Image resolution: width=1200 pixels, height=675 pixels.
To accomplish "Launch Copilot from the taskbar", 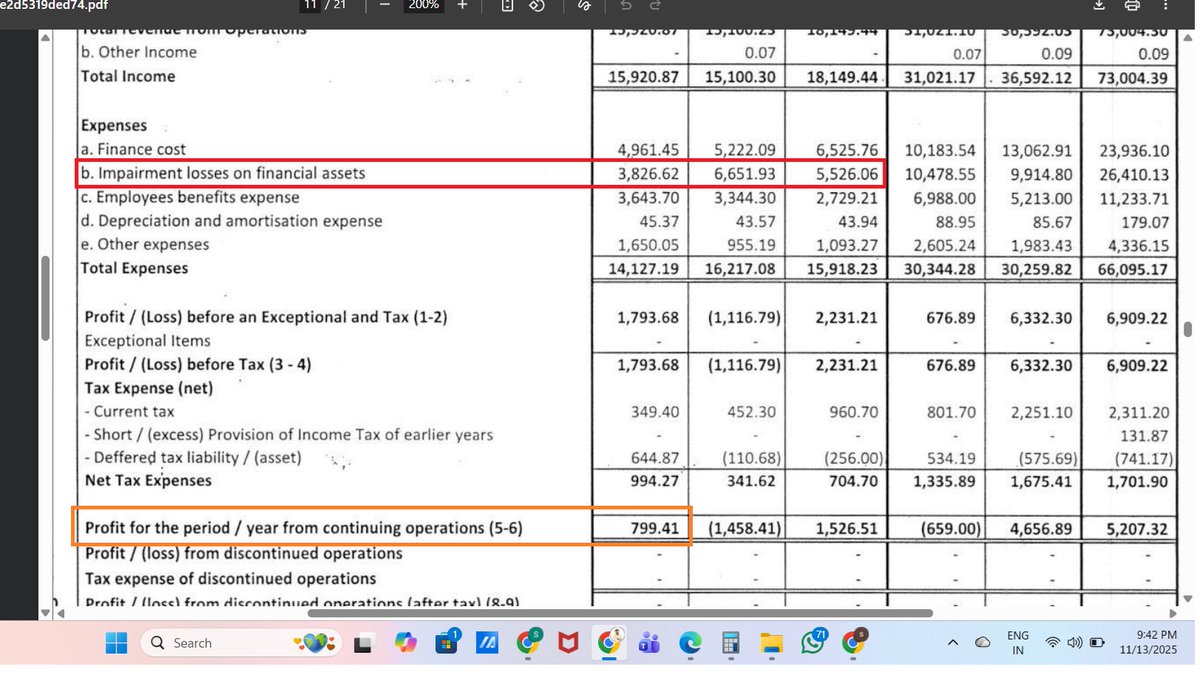I will pyautogui.click(x=405, y=643).
